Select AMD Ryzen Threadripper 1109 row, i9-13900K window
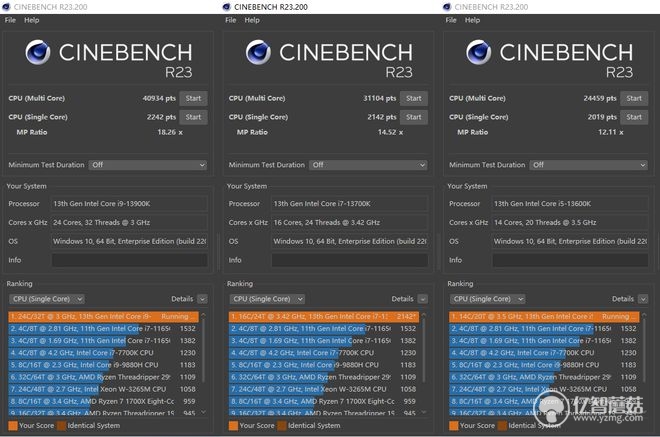This screenshot has height=437, width=660. [104, 377]
